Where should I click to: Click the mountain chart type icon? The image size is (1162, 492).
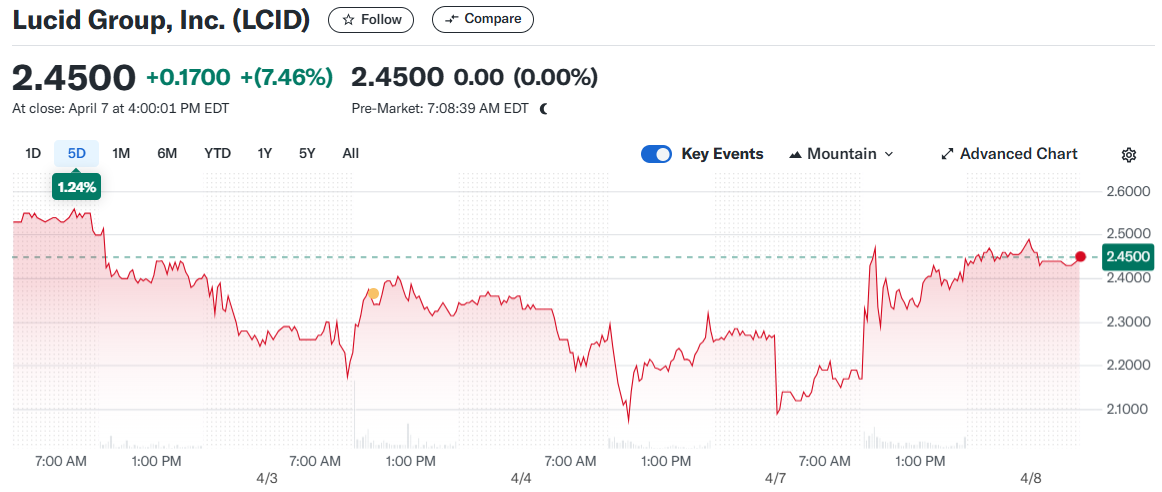[796, 154]
